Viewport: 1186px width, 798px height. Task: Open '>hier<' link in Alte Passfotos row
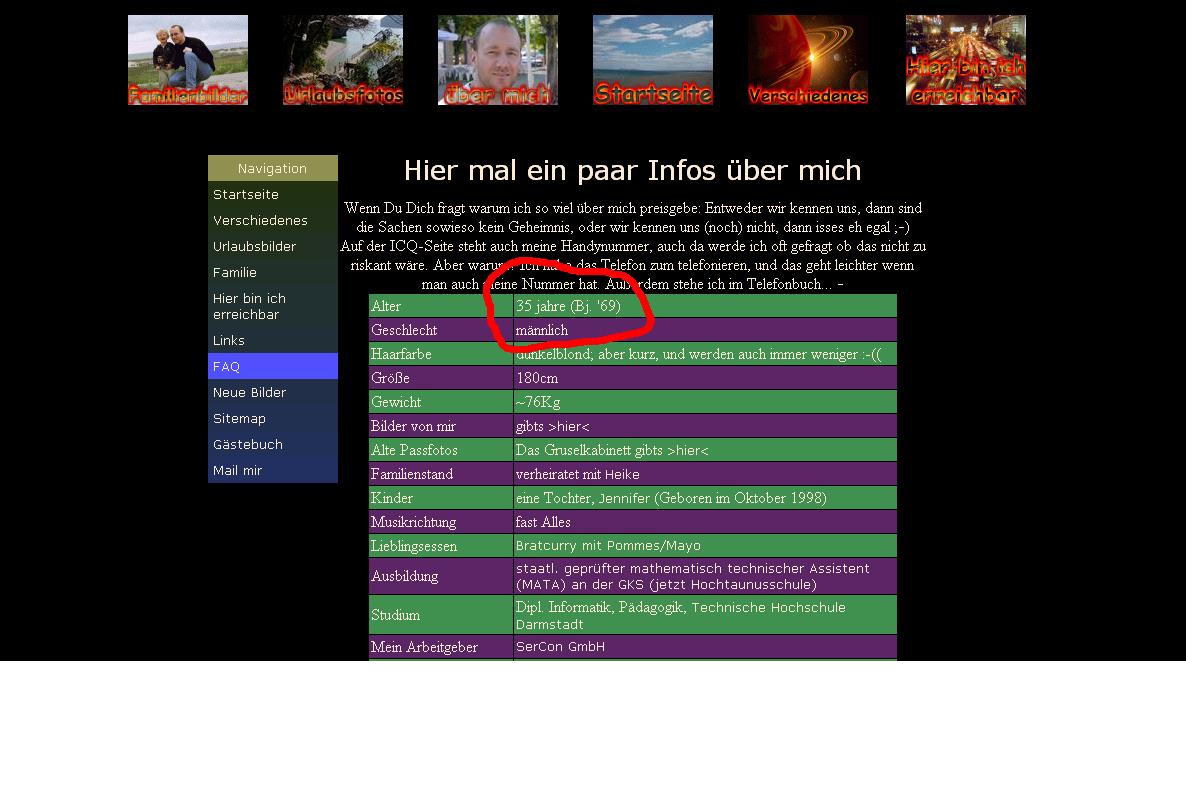[x=687, y=450]
